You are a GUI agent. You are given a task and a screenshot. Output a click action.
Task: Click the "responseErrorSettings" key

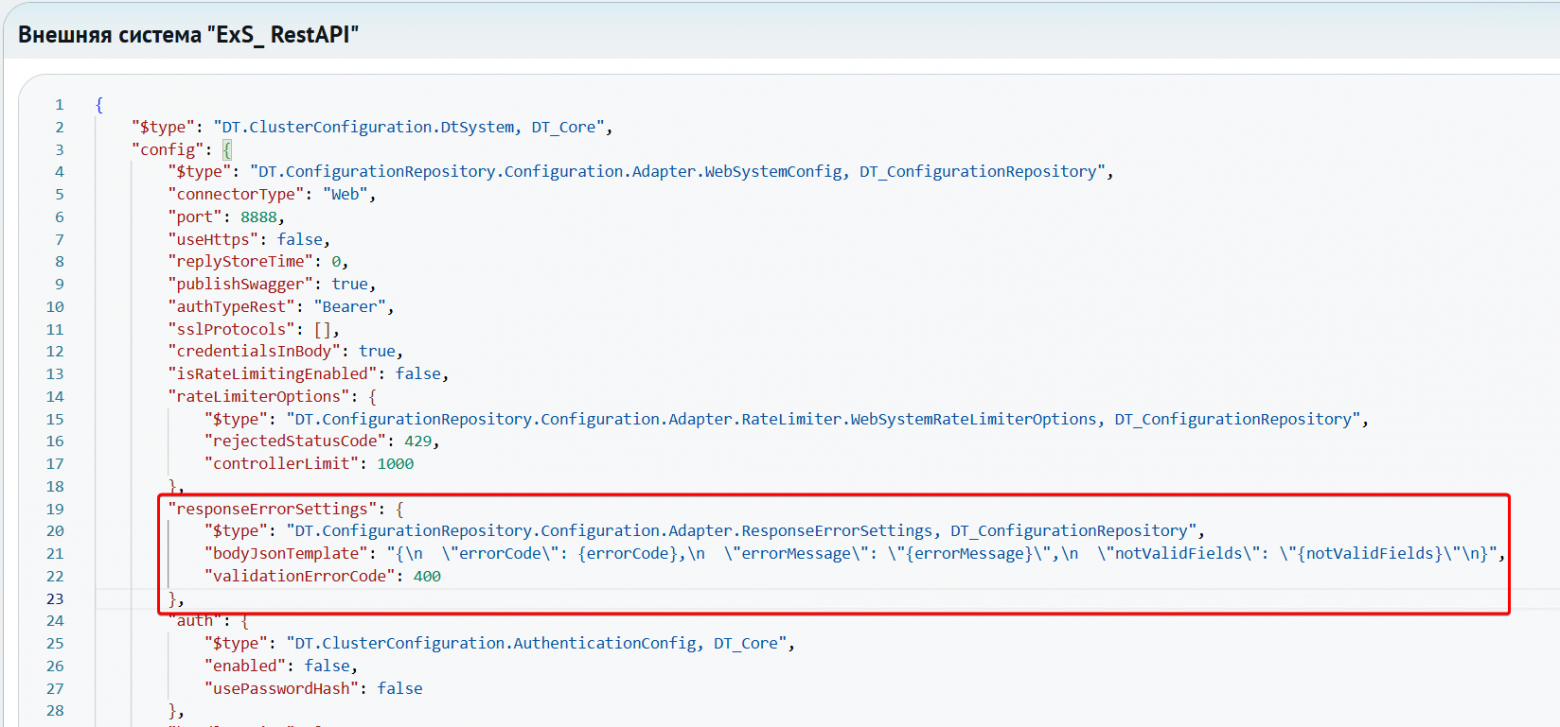click(x=272, y=509)
